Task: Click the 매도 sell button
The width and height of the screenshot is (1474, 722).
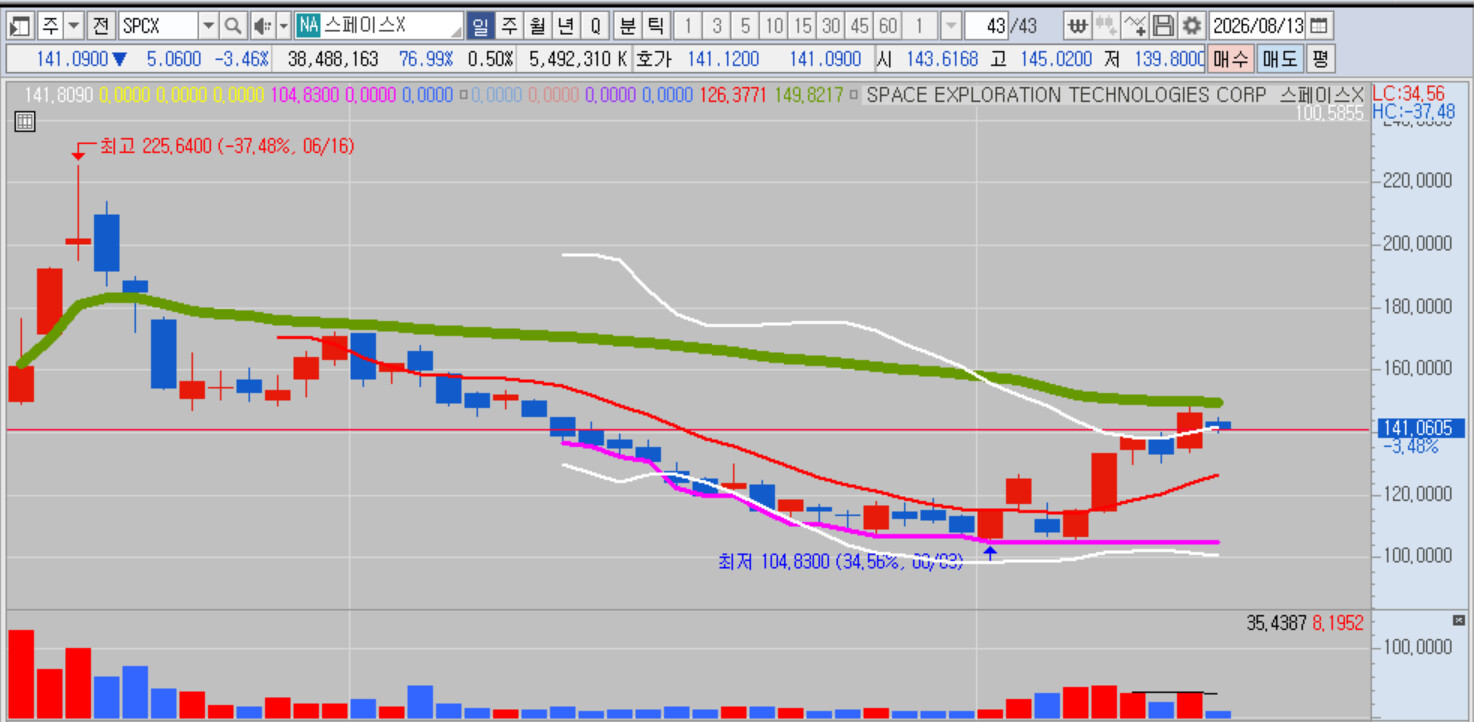Action: coord(1279,59)
